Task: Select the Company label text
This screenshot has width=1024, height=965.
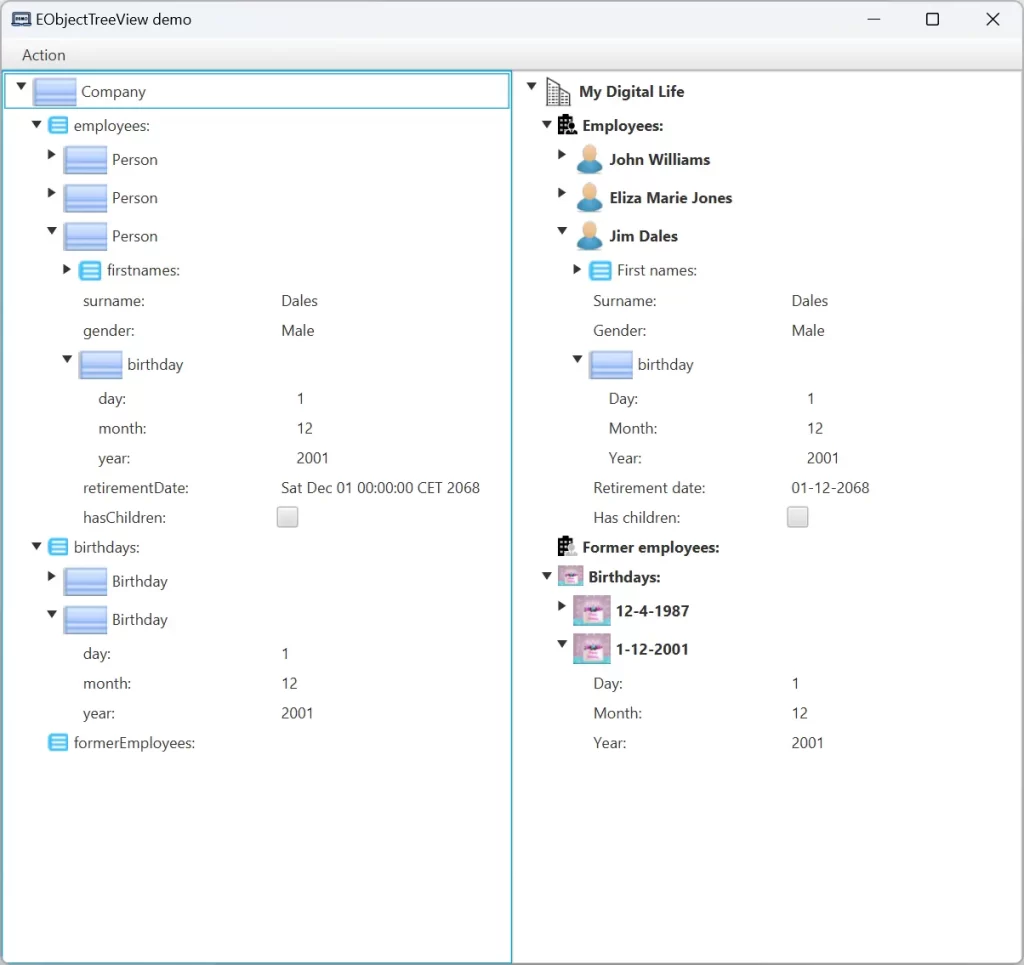Action: (x=113, y=92)
